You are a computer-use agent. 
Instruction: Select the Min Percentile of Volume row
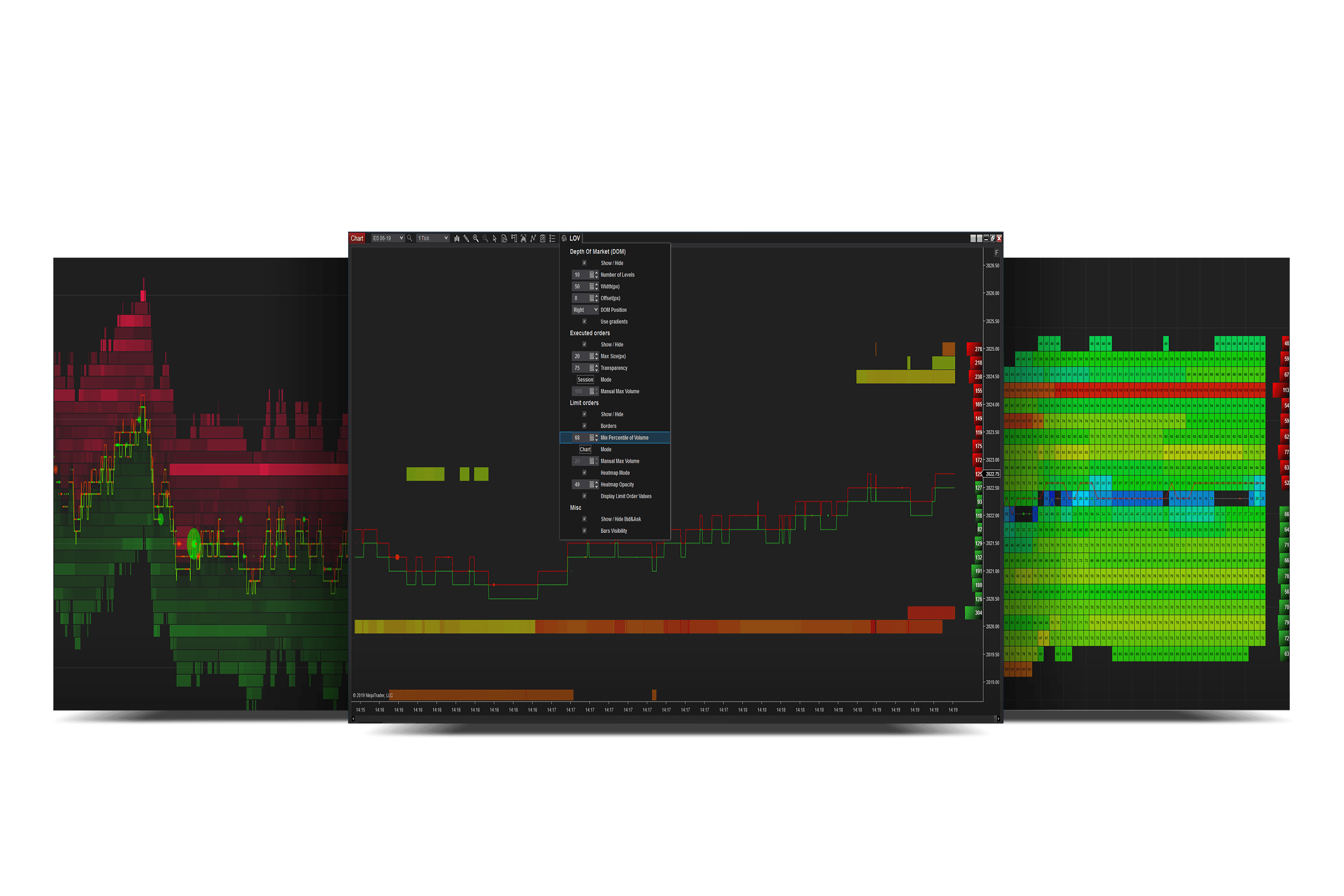click(x=615, y=438)
